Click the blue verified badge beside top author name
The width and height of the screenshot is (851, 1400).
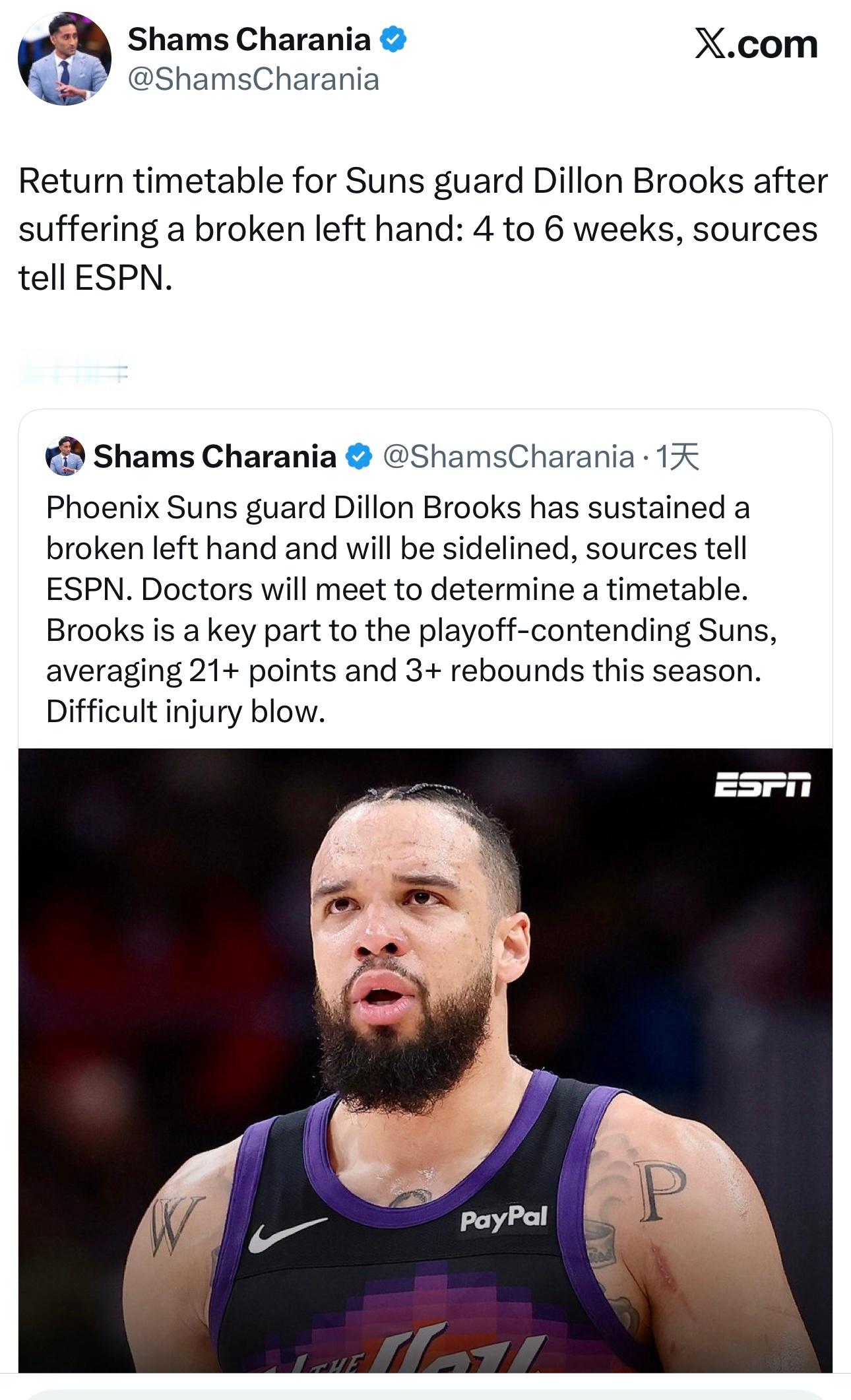(393, 40)
